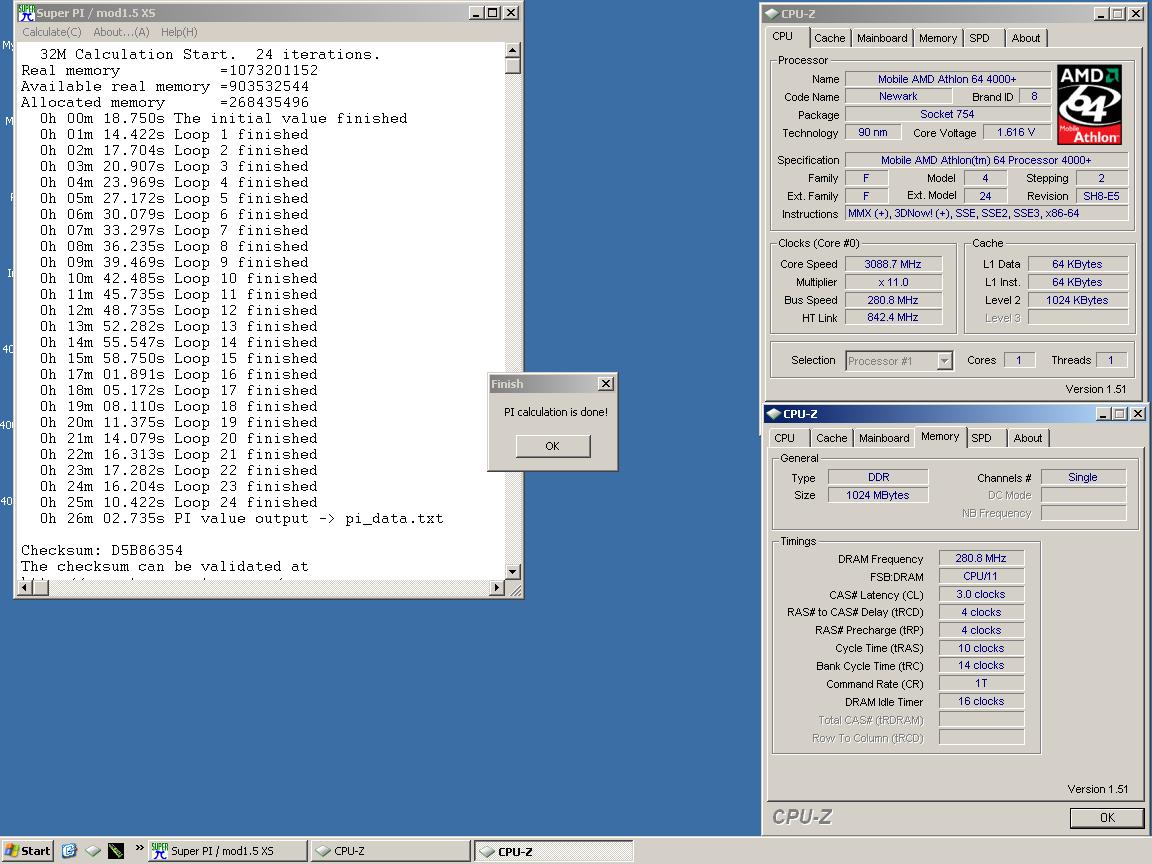Image resolution: width=1152 pixels, height=864 pixels.
Task: Click the Bus Speed value in Clocks group
Action: tap(893, 300)
